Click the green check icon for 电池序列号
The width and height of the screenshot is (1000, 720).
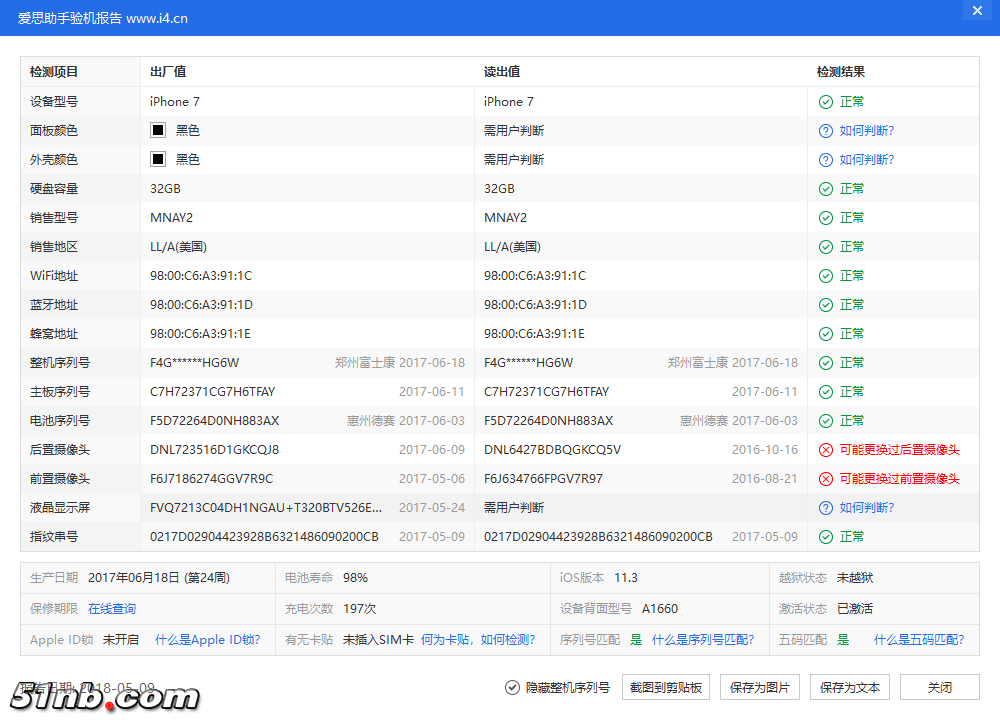coord(826,421)
